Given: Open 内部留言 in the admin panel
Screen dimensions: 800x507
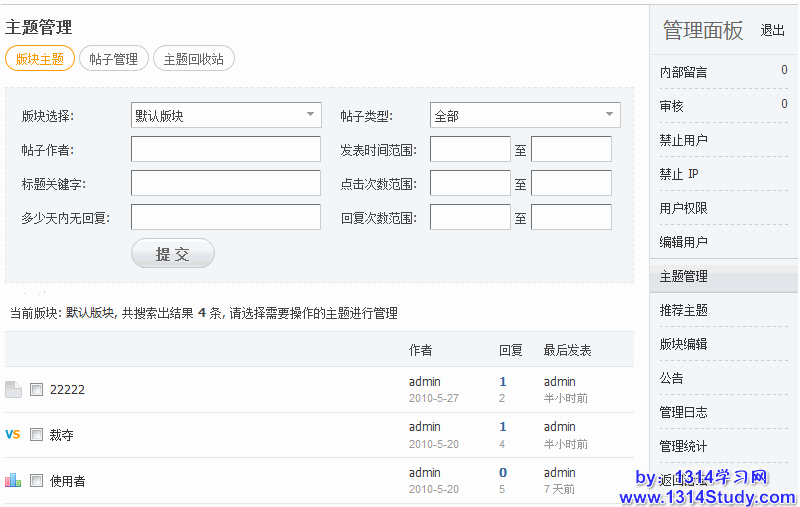Looking at the screenshot, I should [x=684, y=72].
